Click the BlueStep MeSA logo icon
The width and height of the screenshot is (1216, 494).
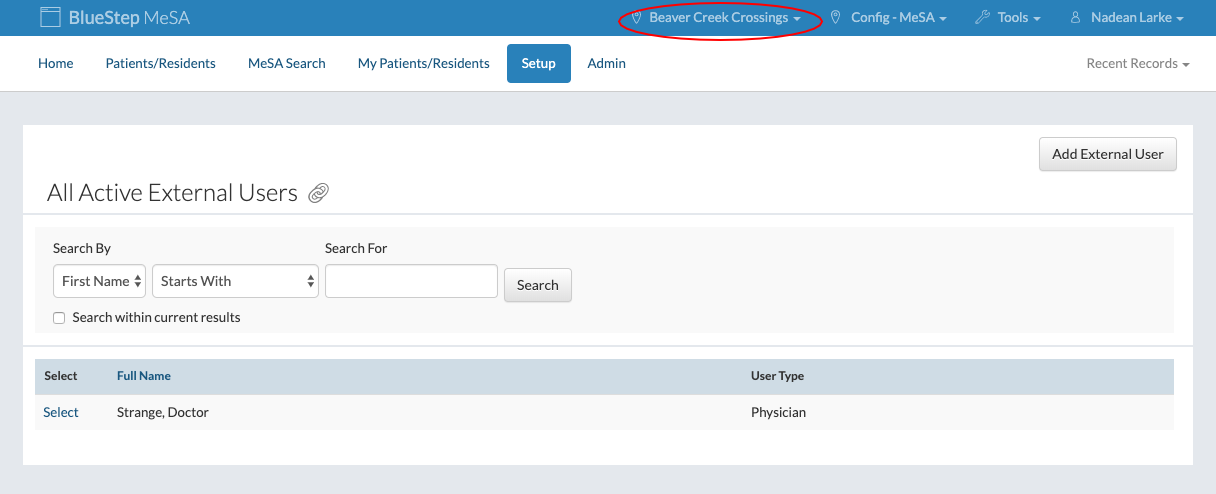(50, 18)
